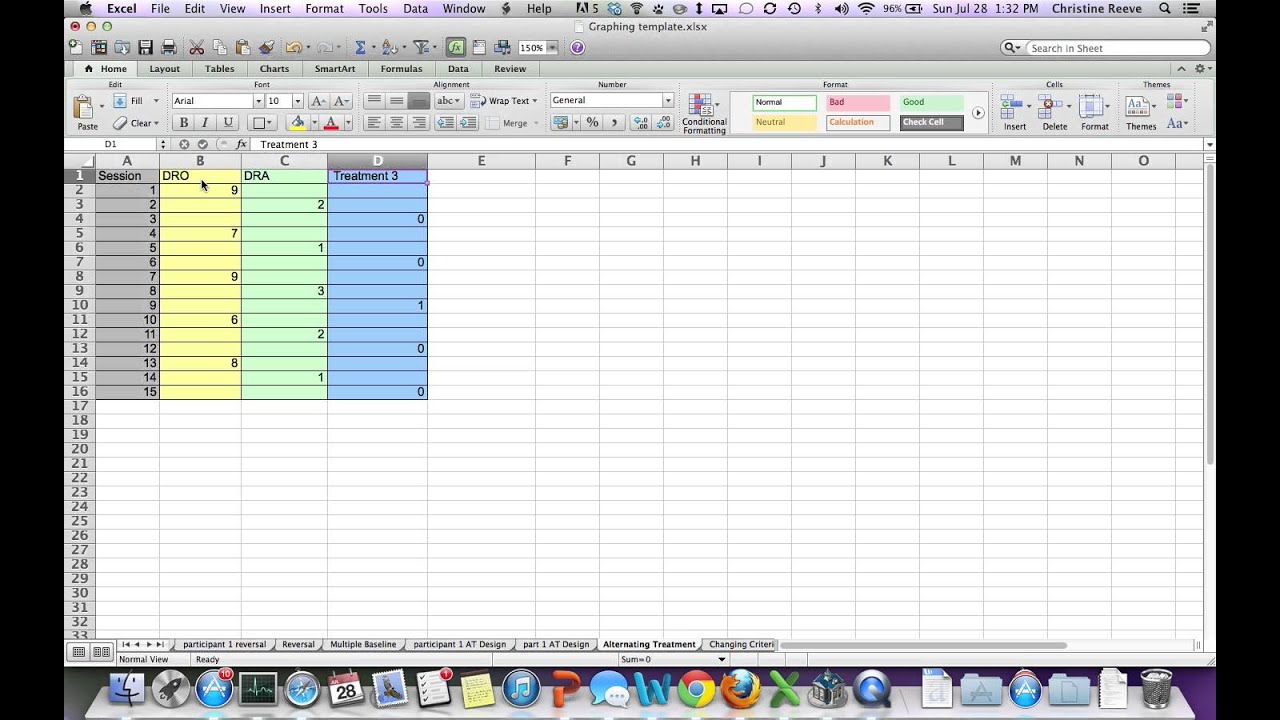Image resolution: width=1280 pixels, height=720 pixels.
Task: Click the yellow fill color bucket
Action: tap(297, 122)
